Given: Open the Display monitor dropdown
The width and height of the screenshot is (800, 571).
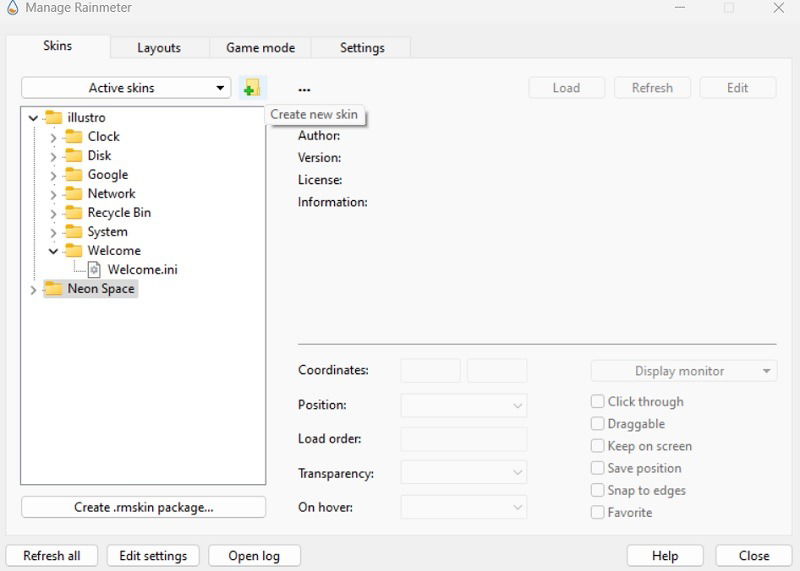Looking at the screenshot, I should [x=684, y=371].
